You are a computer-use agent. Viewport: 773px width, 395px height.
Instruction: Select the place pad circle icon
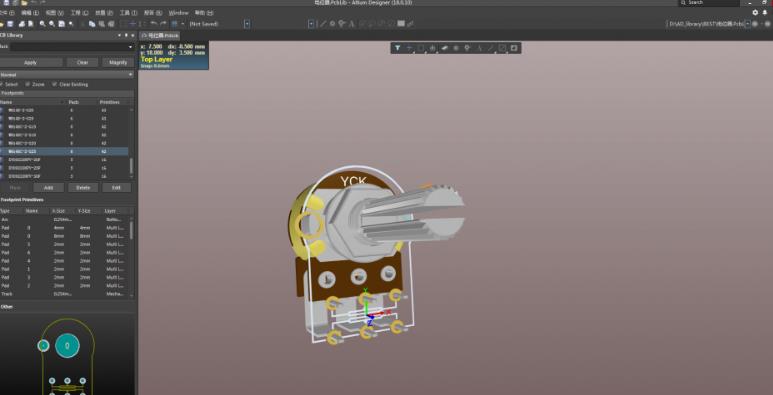coord(456,48)
